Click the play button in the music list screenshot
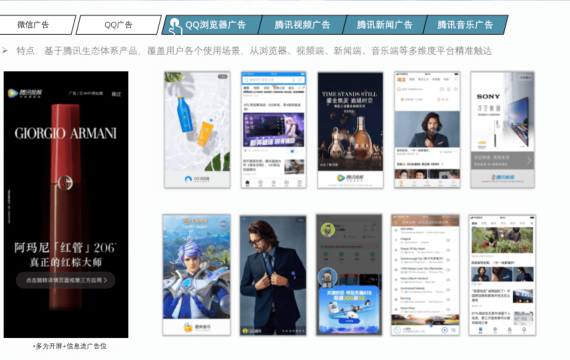This screenshot has width=570, height=360. tap(444, 330)
